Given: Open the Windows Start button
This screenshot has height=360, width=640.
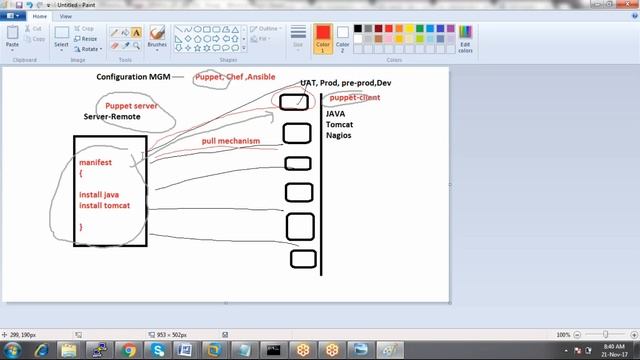Looking at the screenshot, I should pos(12,350).
